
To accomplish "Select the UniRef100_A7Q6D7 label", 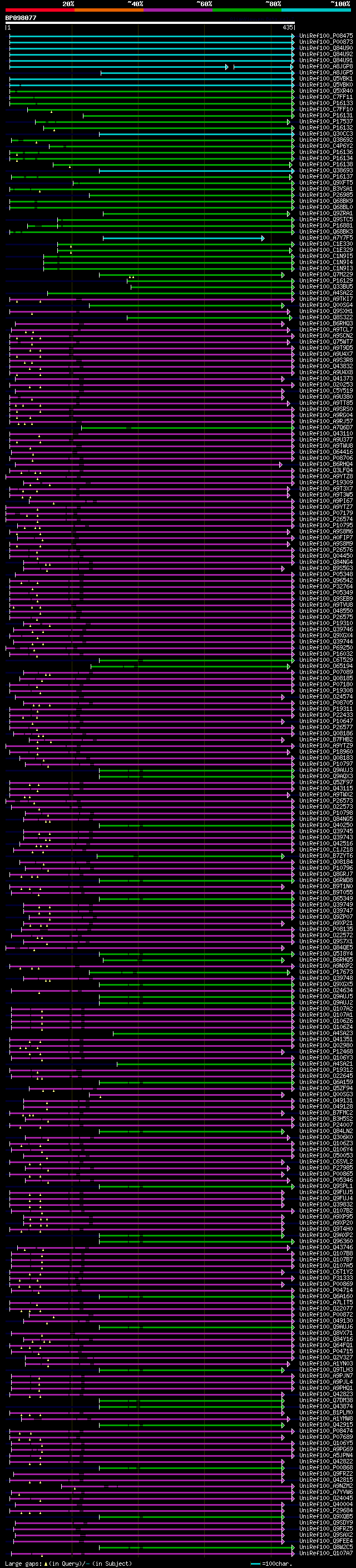I will tap(326, 427).
